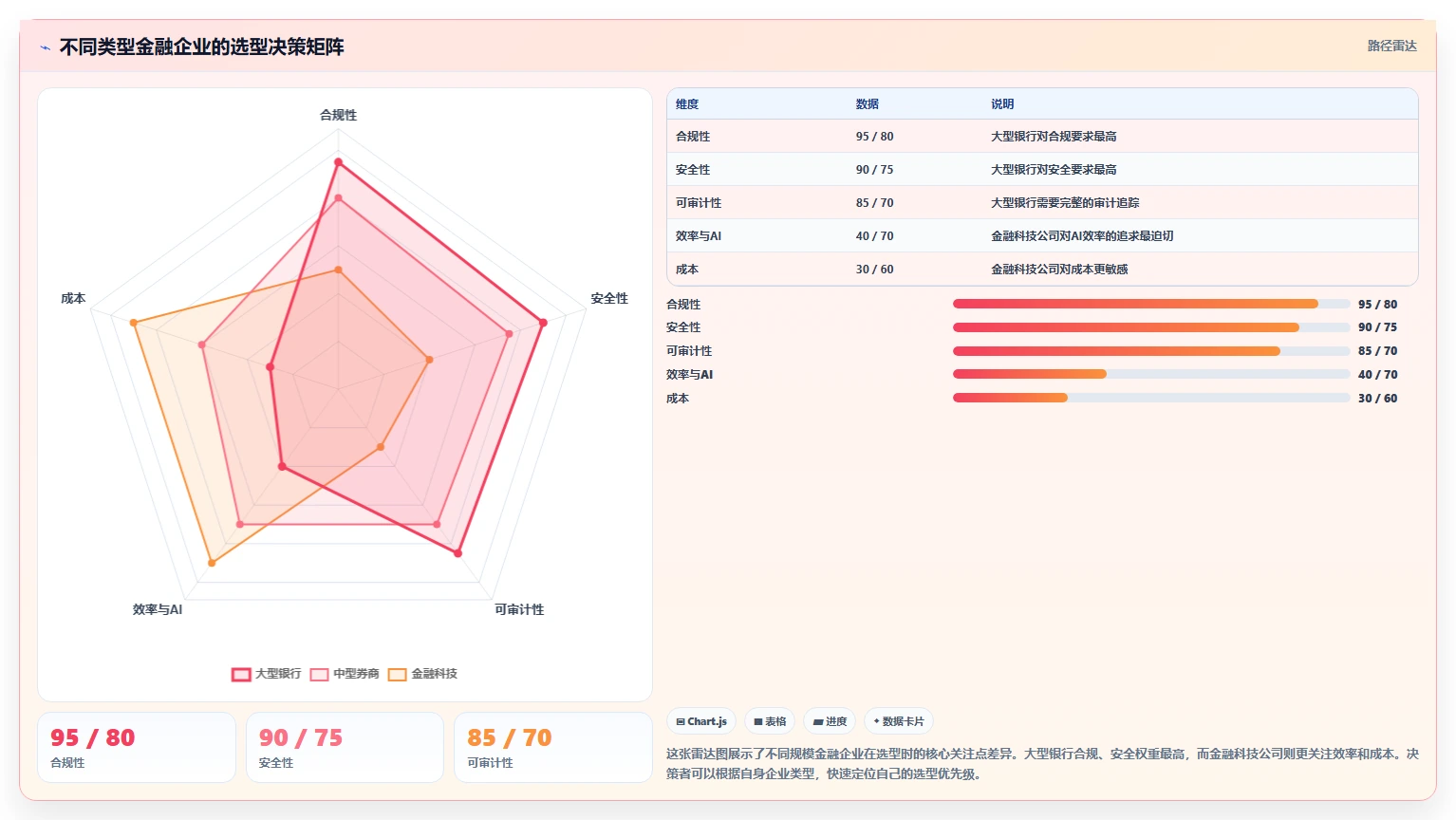Screen dimensions: 1456x820
Task: Click the Chart.js tag
Action: [701, 721]
